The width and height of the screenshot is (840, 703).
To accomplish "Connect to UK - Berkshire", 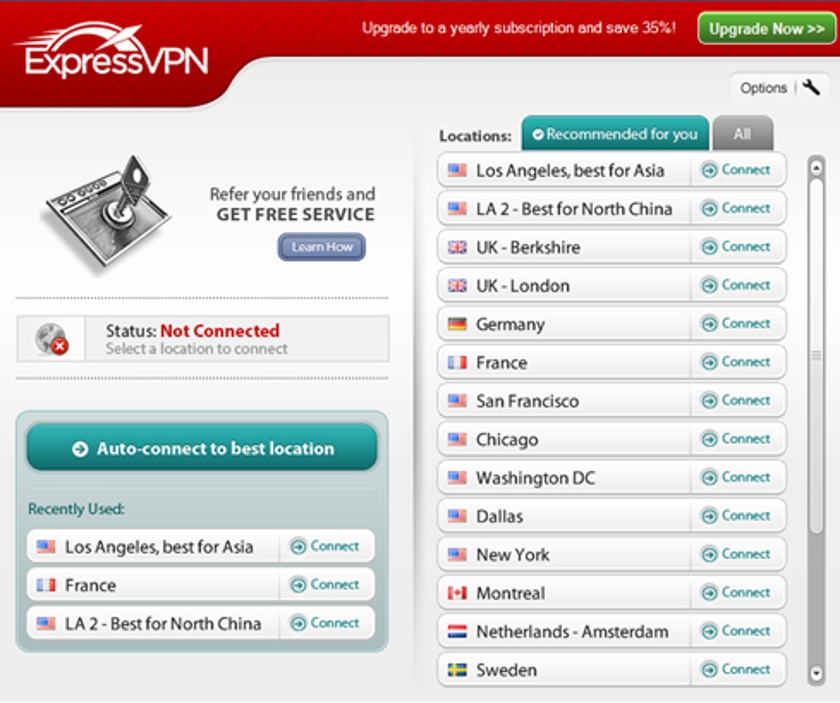I will pyautogui.click(x=737, y=246).
